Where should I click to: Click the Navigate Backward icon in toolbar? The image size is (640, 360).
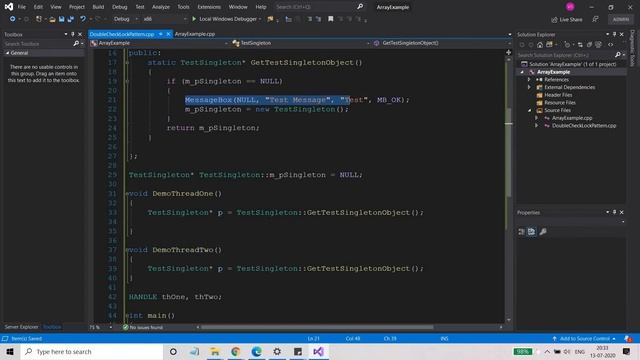[x=13, y=19]
